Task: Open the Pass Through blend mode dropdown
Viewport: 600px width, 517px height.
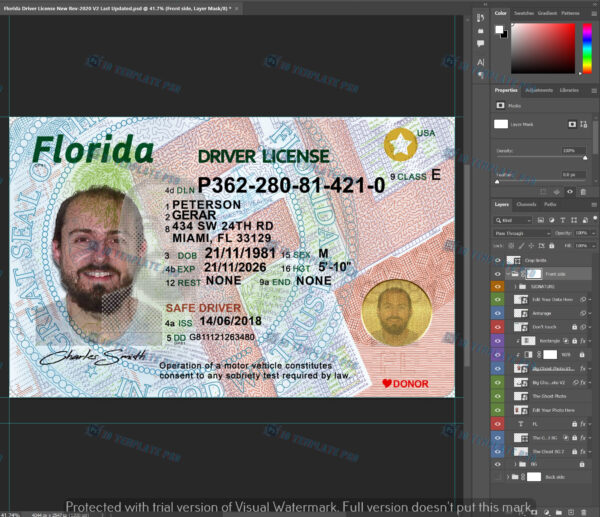Action: pos(522,233)
